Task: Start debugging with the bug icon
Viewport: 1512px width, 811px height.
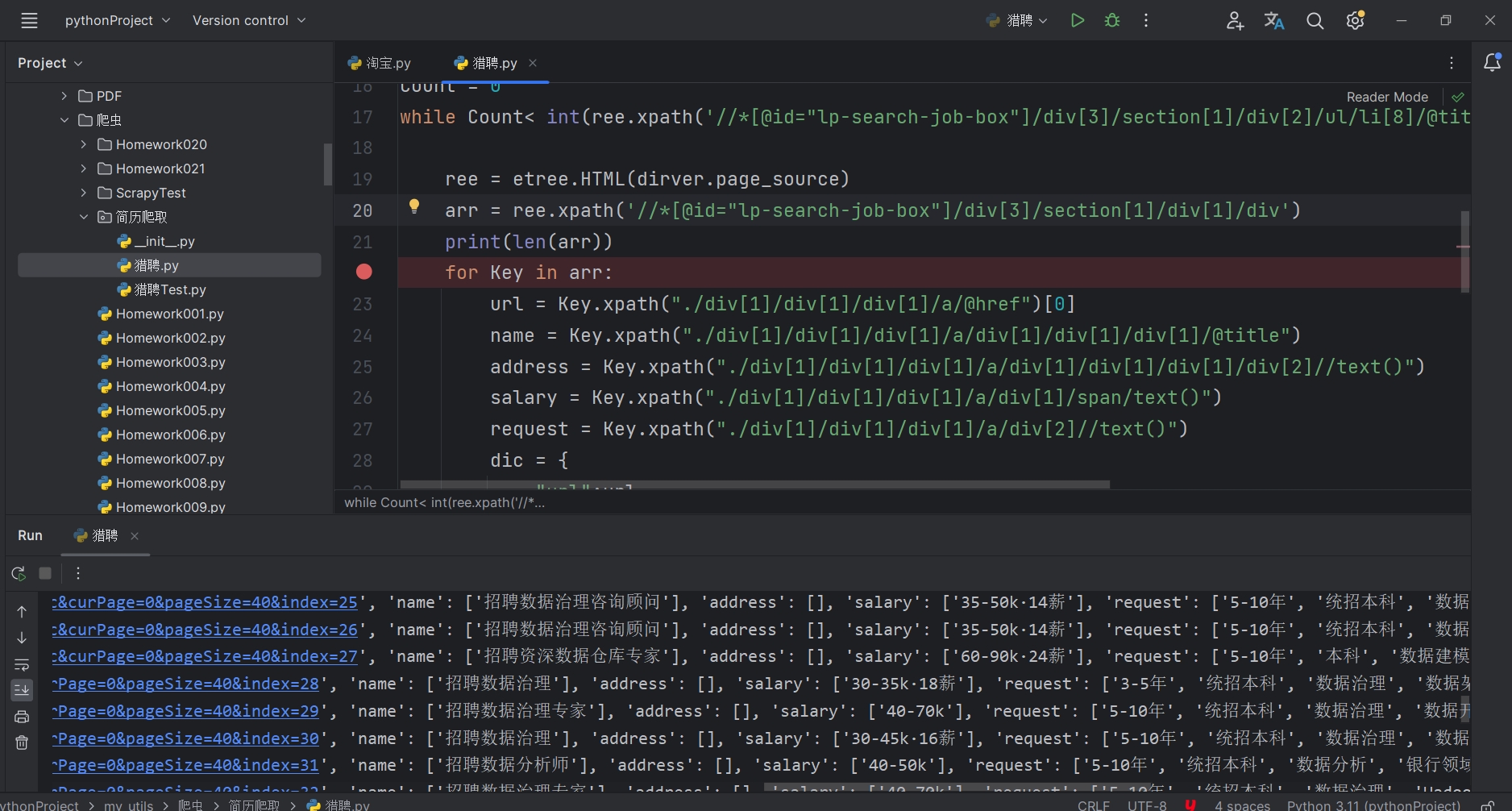Action: 1112,21
